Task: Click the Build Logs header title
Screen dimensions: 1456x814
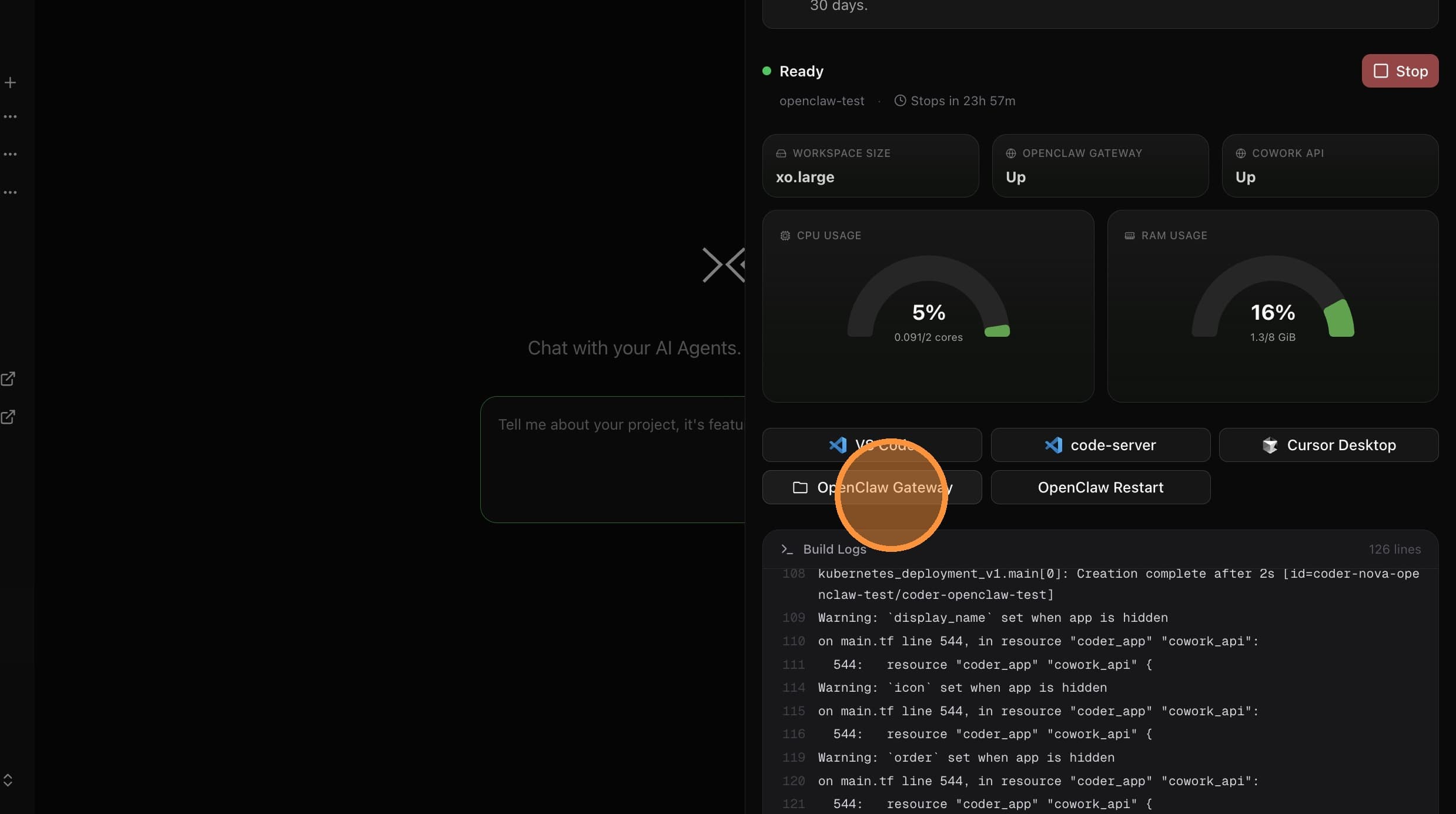Action: (835, 549)
